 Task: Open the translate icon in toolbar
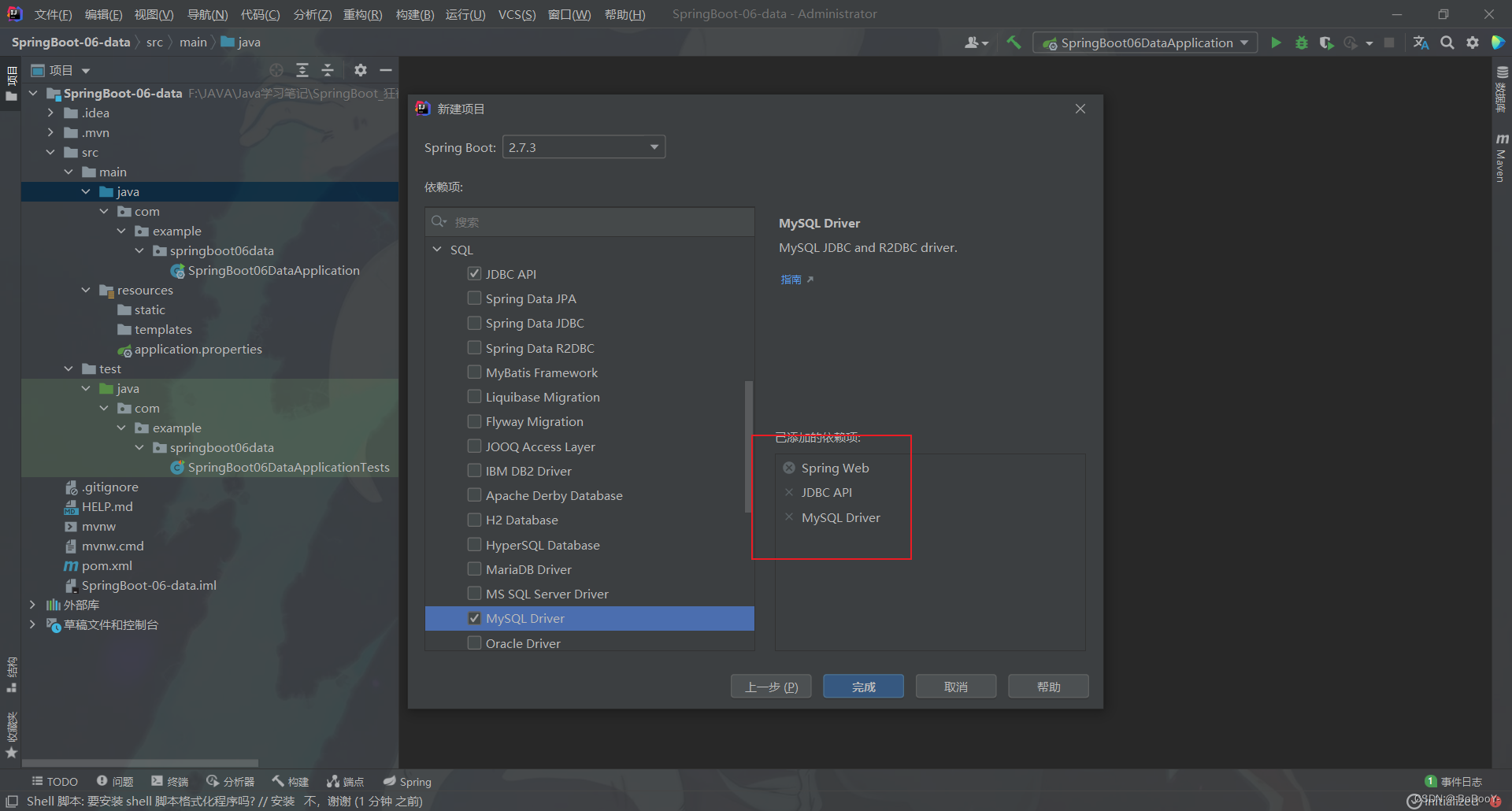coord(1421,43)
